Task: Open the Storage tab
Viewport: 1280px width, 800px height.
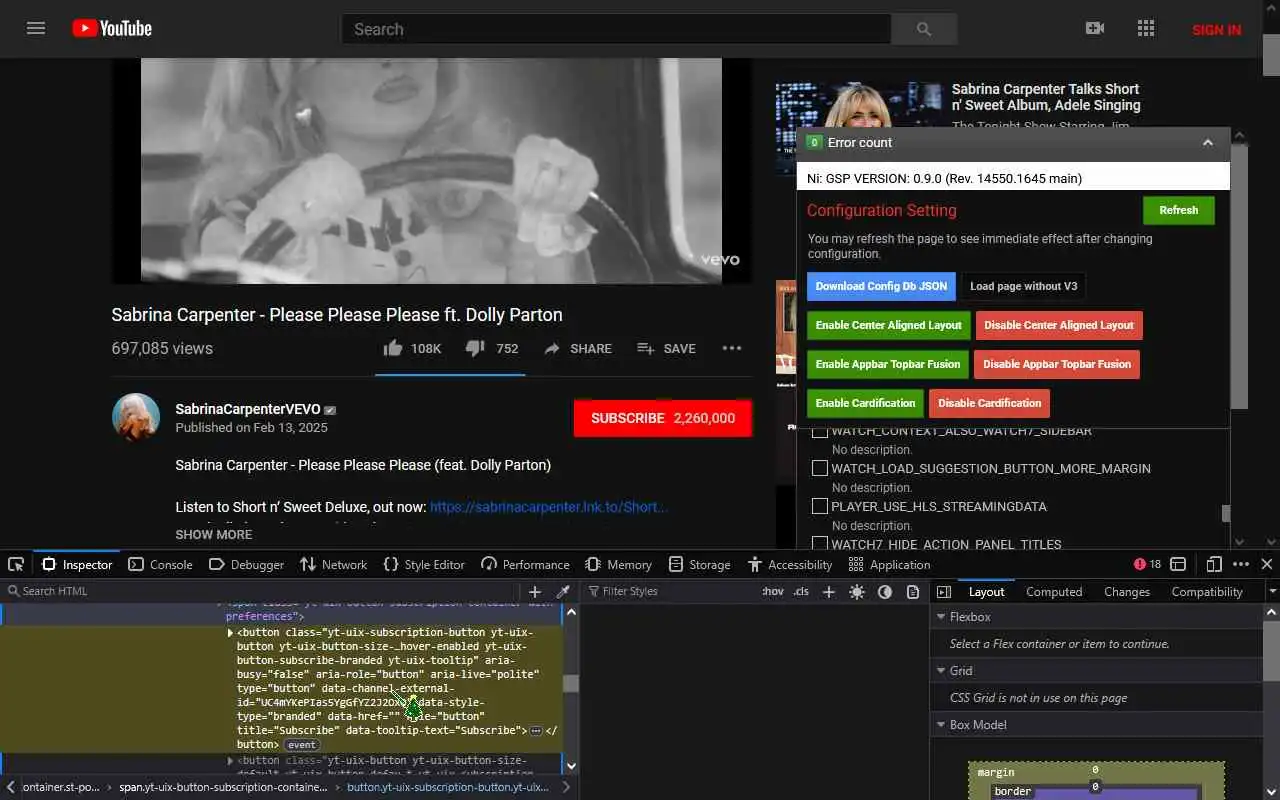Action: coord(699,564)
